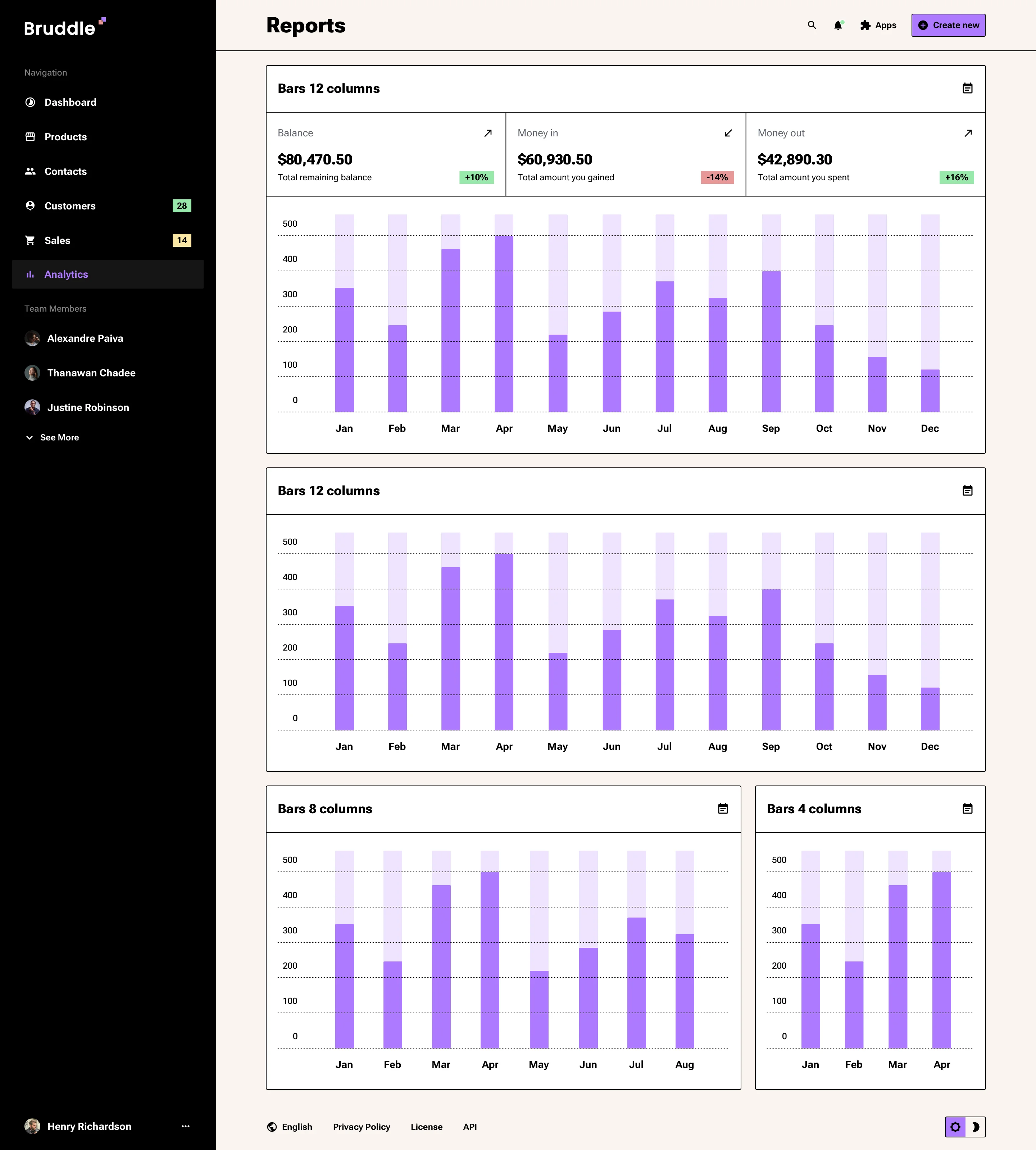Navigate to Customers in the sidebar
The height and width of the screenshot is (1150, 1036).
point(70,205)
